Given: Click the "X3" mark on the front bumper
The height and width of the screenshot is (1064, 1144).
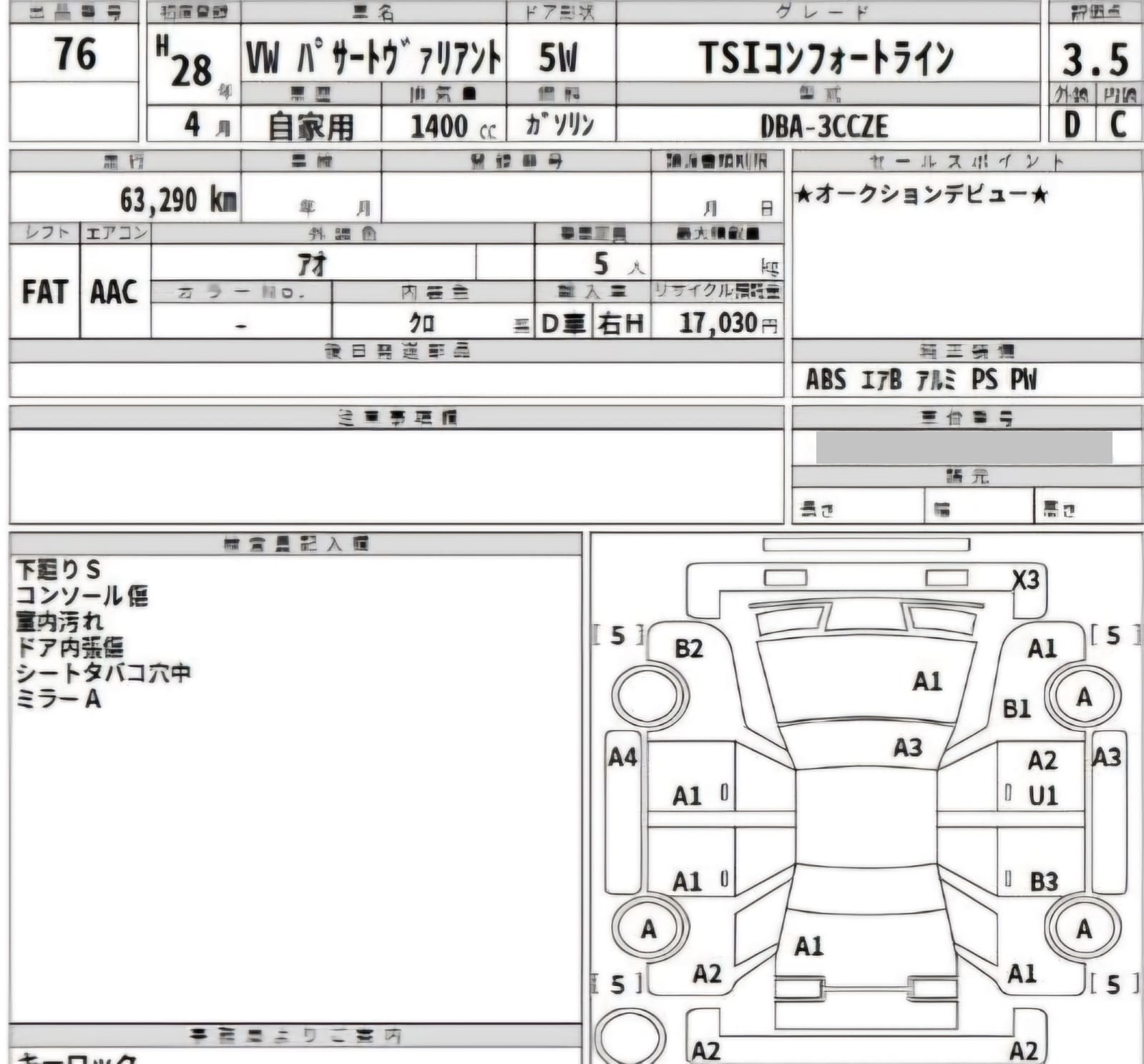Looking at the screenshot, I should pyautogui.click(x=1025, y=580).
